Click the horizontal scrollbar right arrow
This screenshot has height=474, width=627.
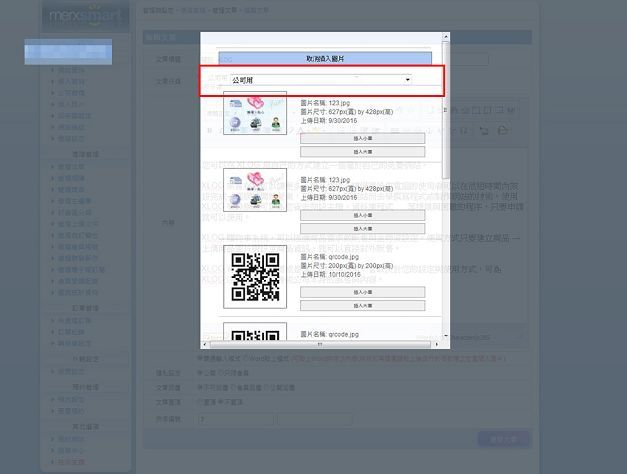(x=437, y=344)
